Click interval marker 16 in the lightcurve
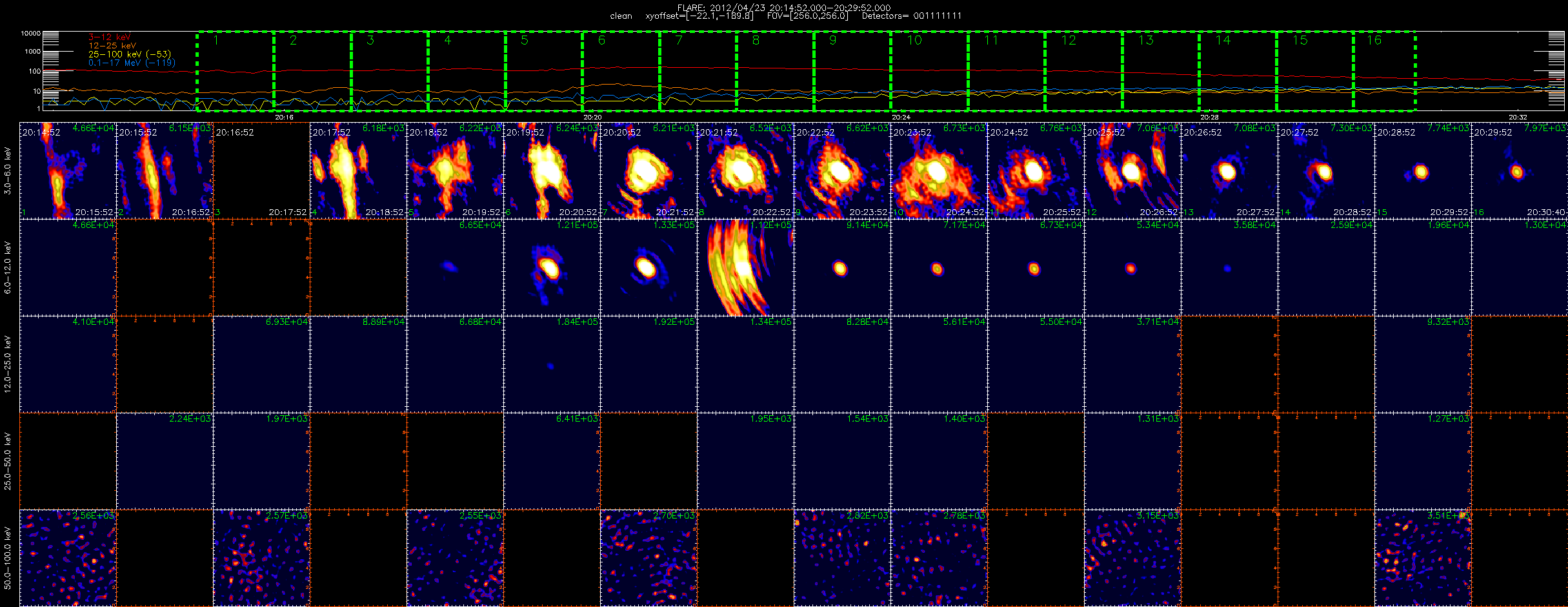This screenshot has height=607, width=1568. coord(1374,40)
